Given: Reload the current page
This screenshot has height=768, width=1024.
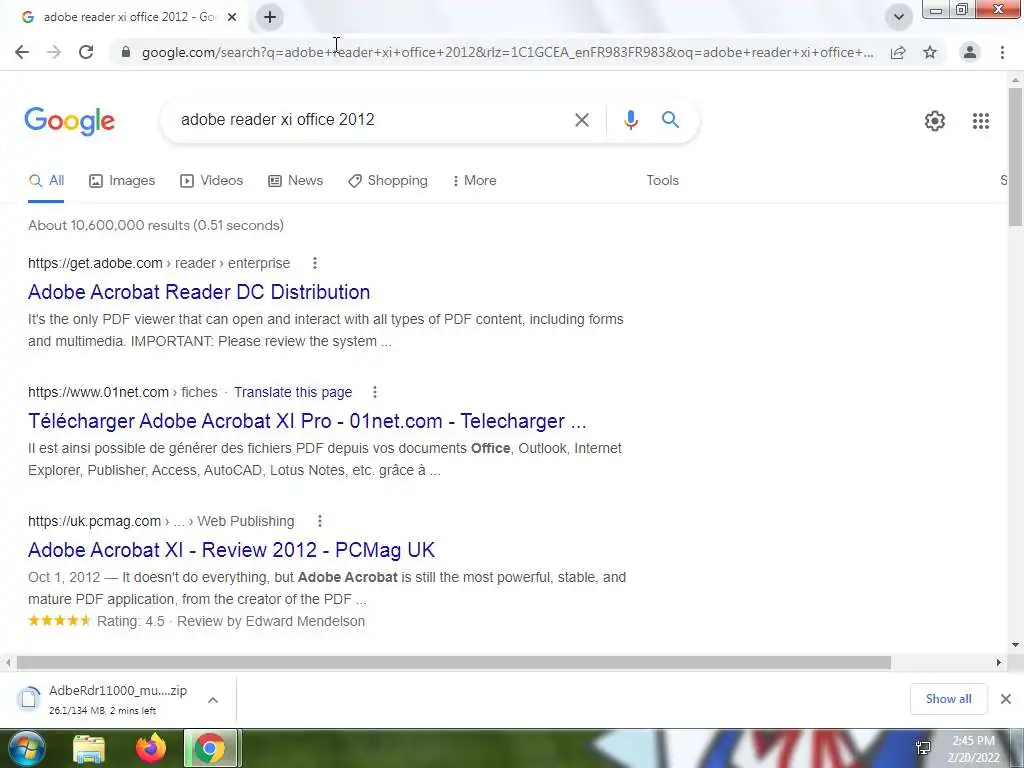Looking at the screenshot, I should [x=86, y=52].
